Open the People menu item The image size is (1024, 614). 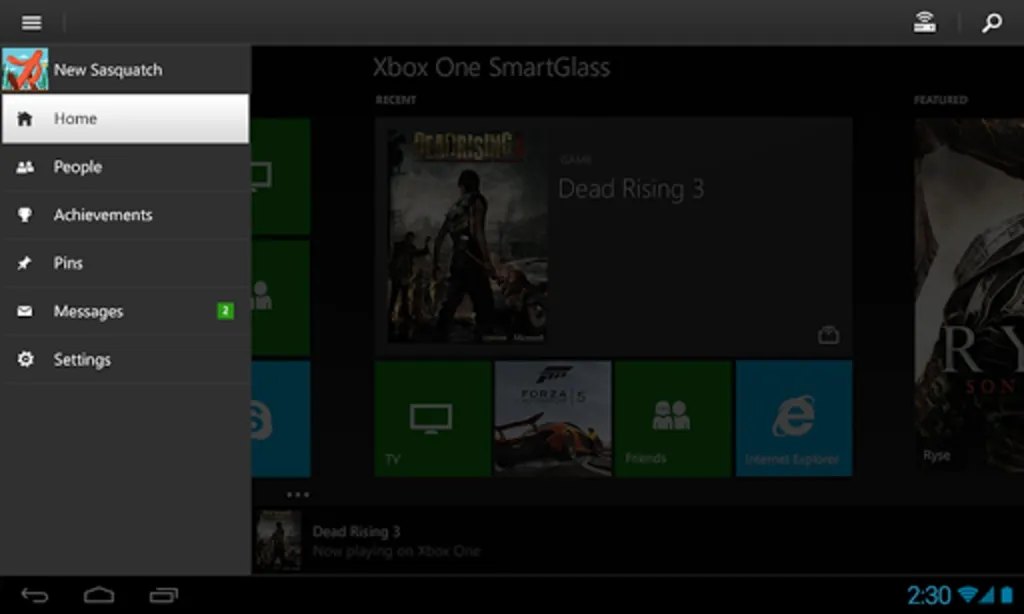click(125, 167)
